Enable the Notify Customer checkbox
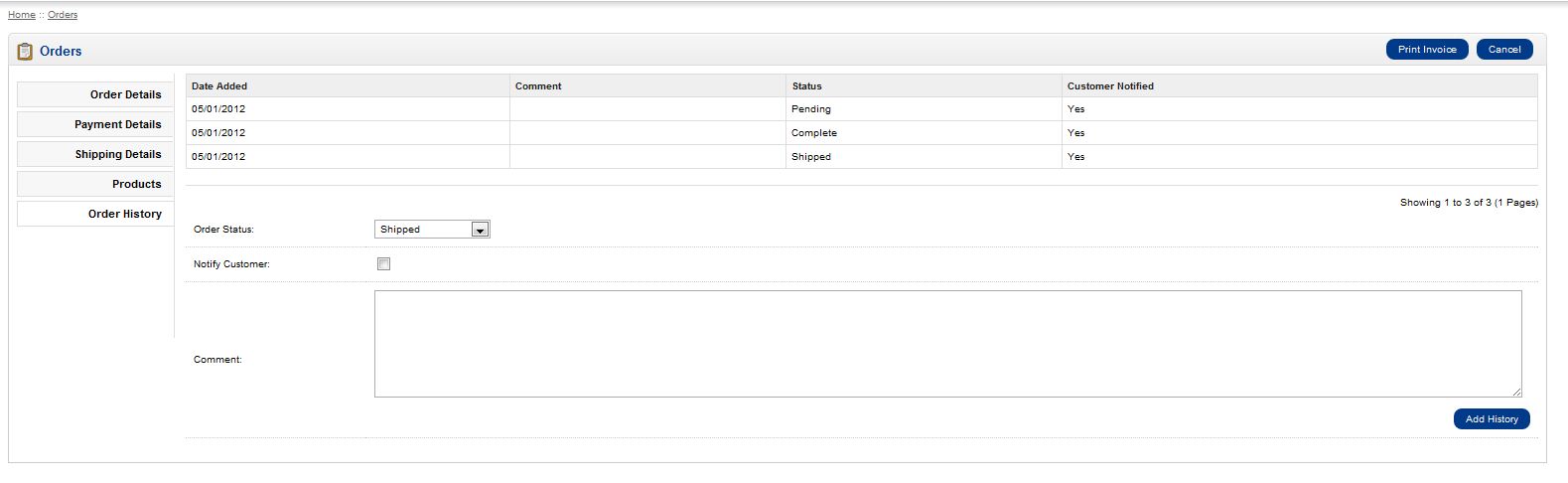 [x=383, y=264]
